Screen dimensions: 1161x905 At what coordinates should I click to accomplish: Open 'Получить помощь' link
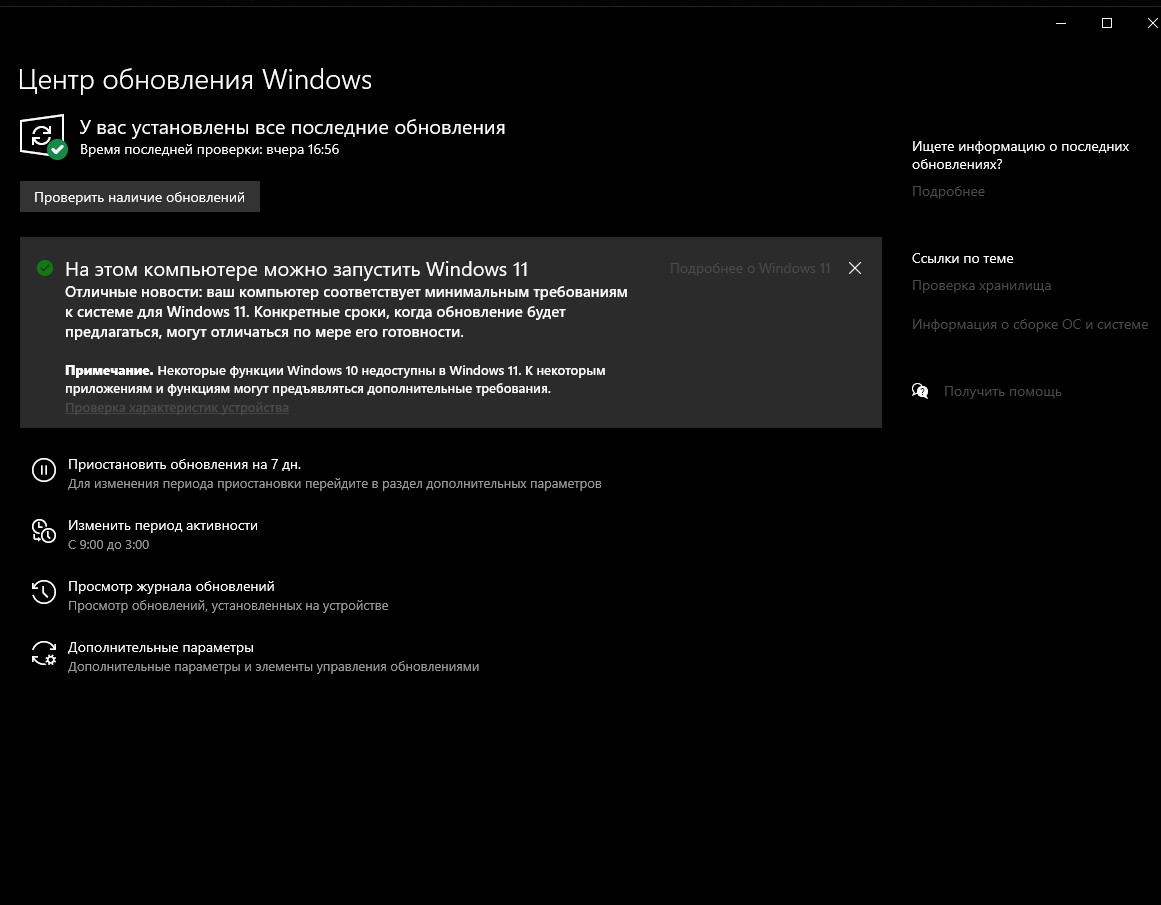click(1003, 391)
